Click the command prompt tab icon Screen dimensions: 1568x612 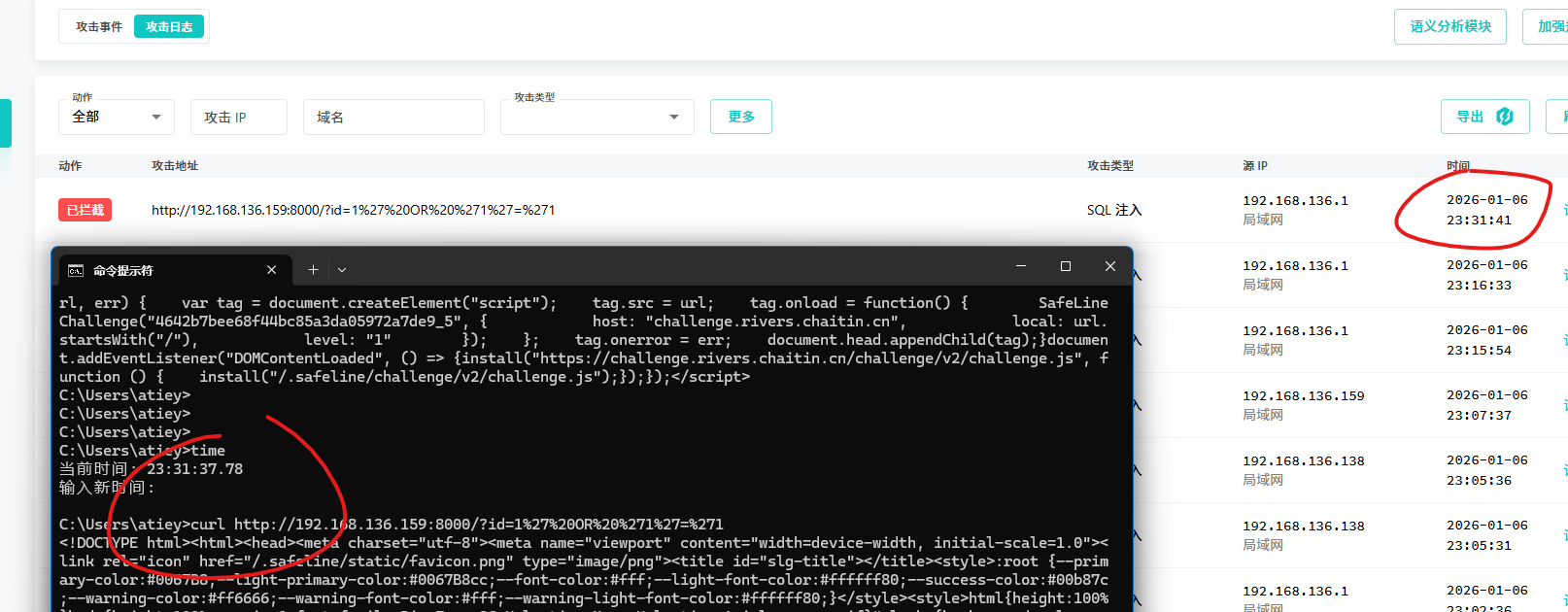[75, 270]
